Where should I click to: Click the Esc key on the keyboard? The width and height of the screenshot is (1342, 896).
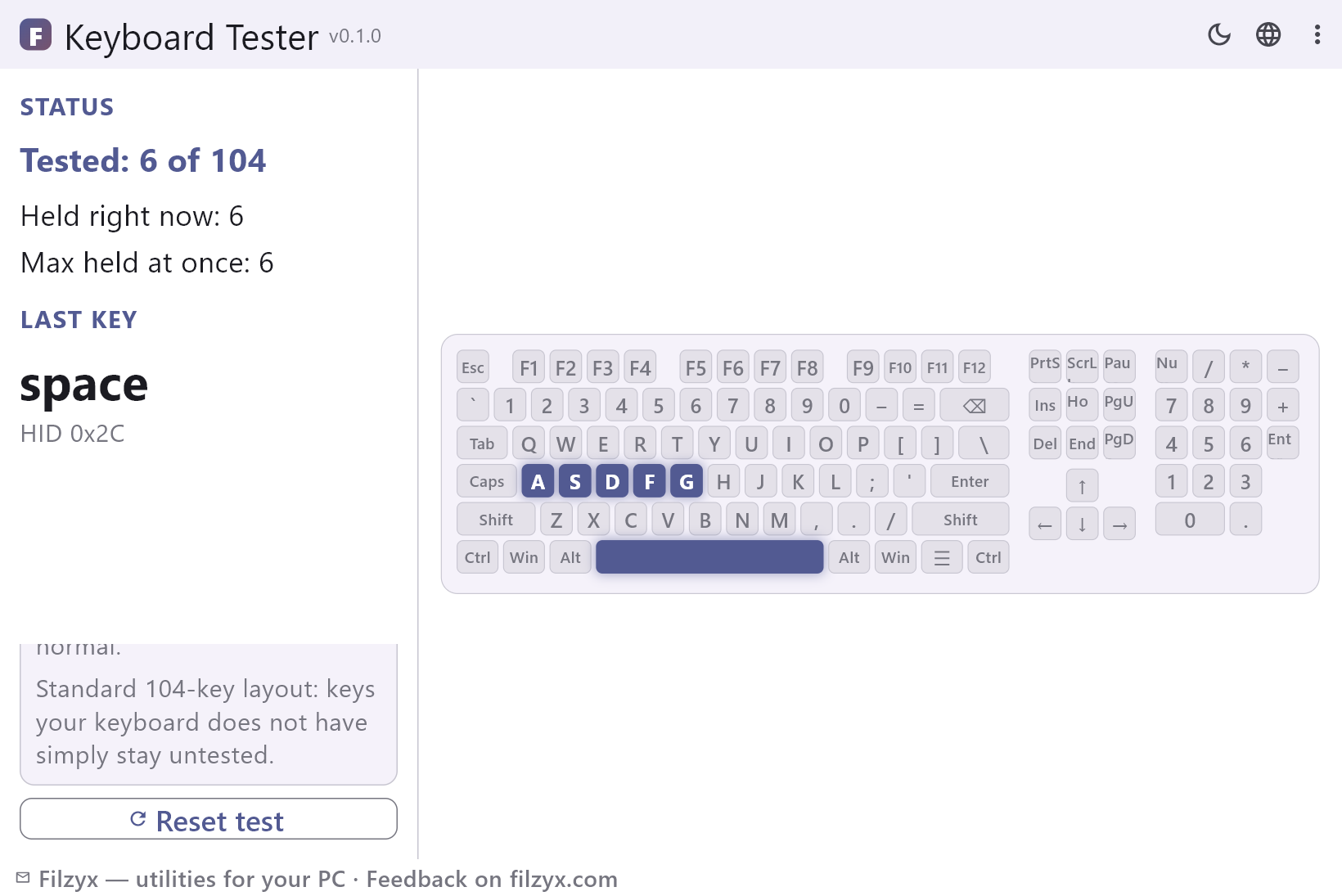point(473,367)
